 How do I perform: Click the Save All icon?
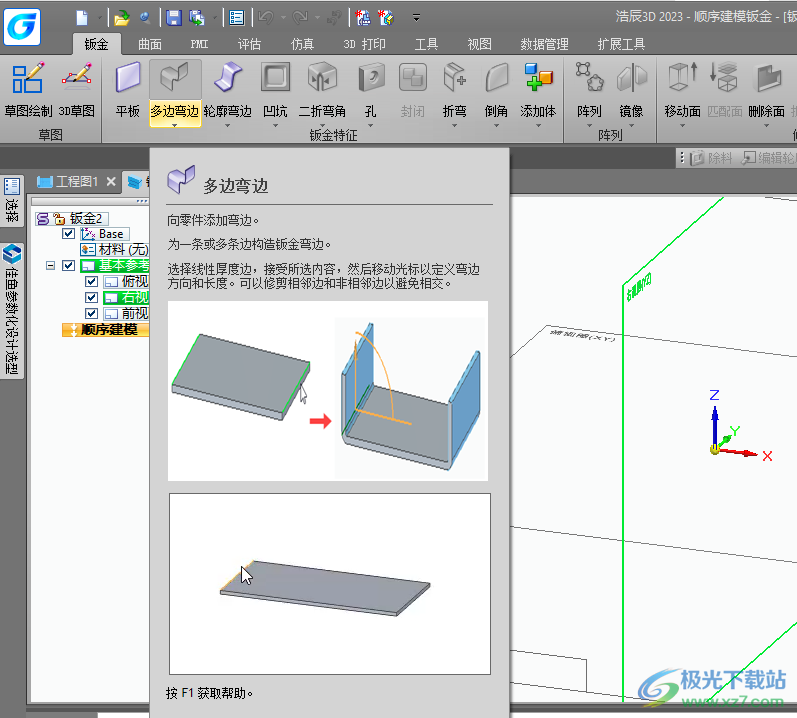click(x=197, y=18)
